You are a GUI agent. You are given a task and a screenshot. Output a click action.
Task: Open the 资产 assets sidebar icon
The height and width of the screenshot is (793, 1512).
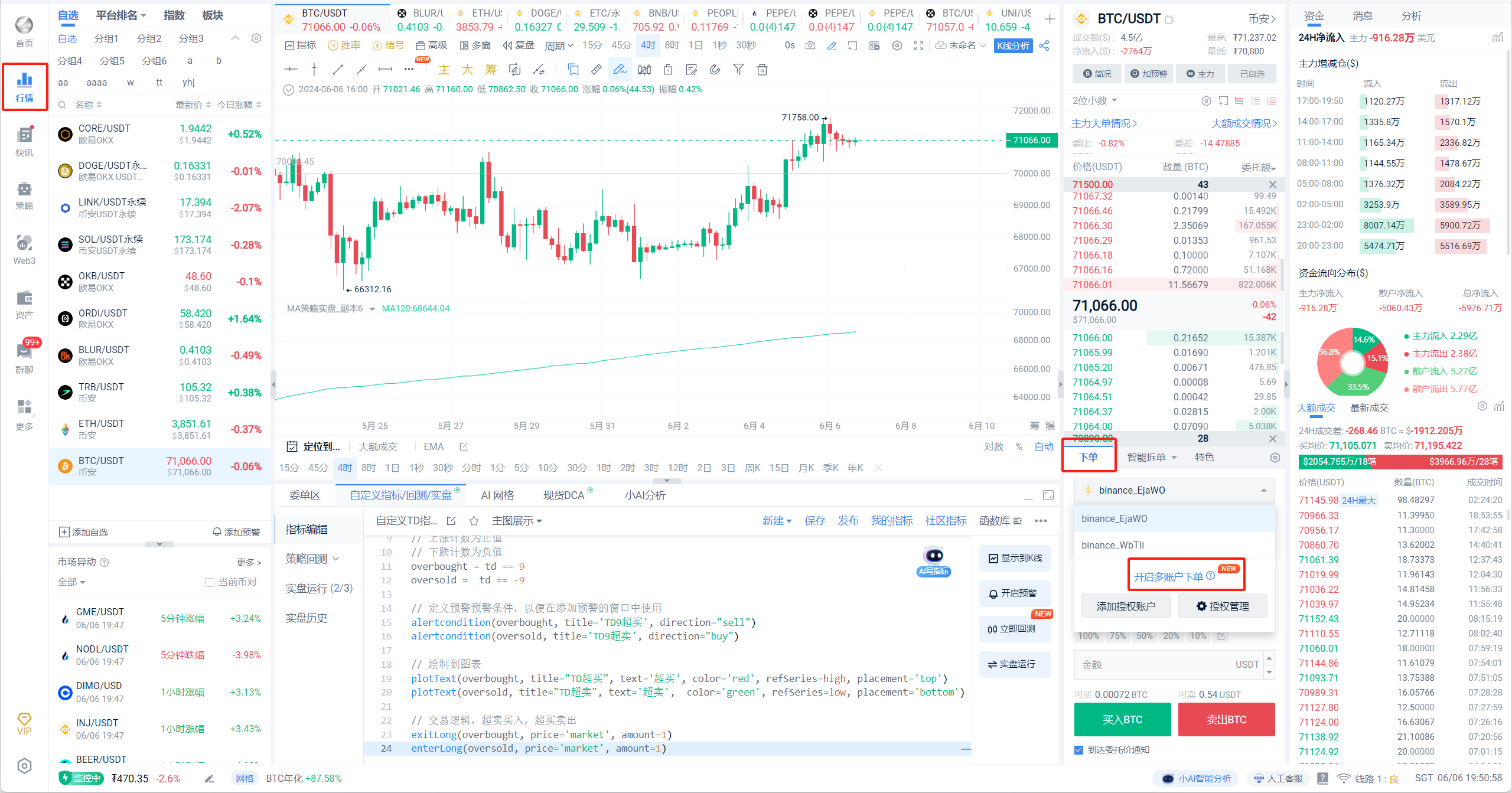tap(24, 305)
